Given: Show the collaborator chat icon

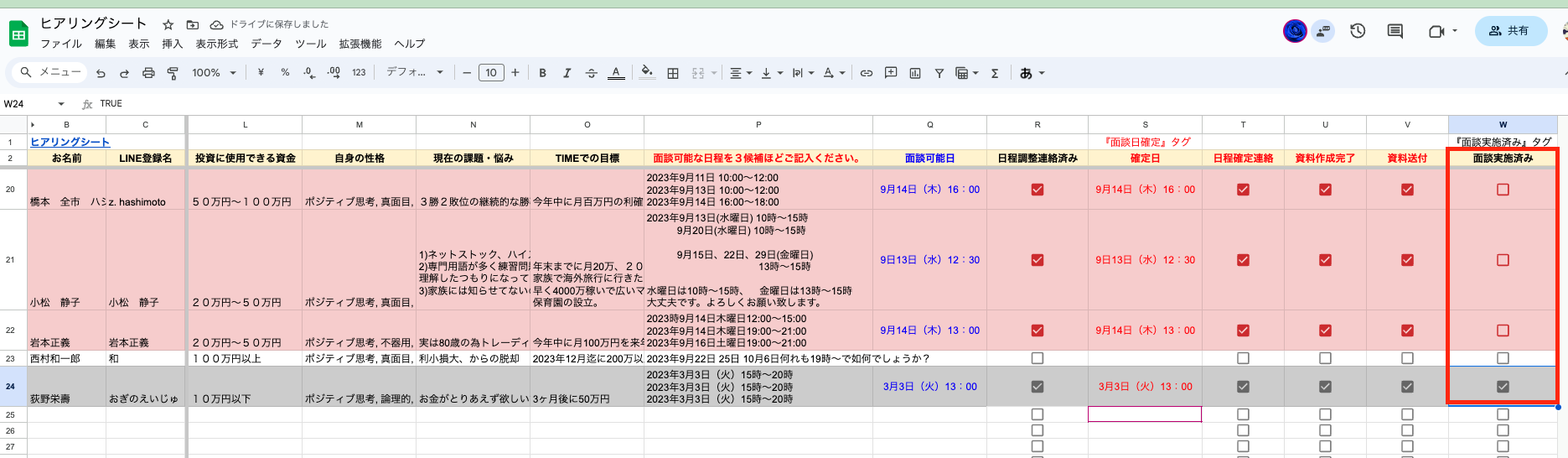Looking at the screenshot, I should [1323, 31].
